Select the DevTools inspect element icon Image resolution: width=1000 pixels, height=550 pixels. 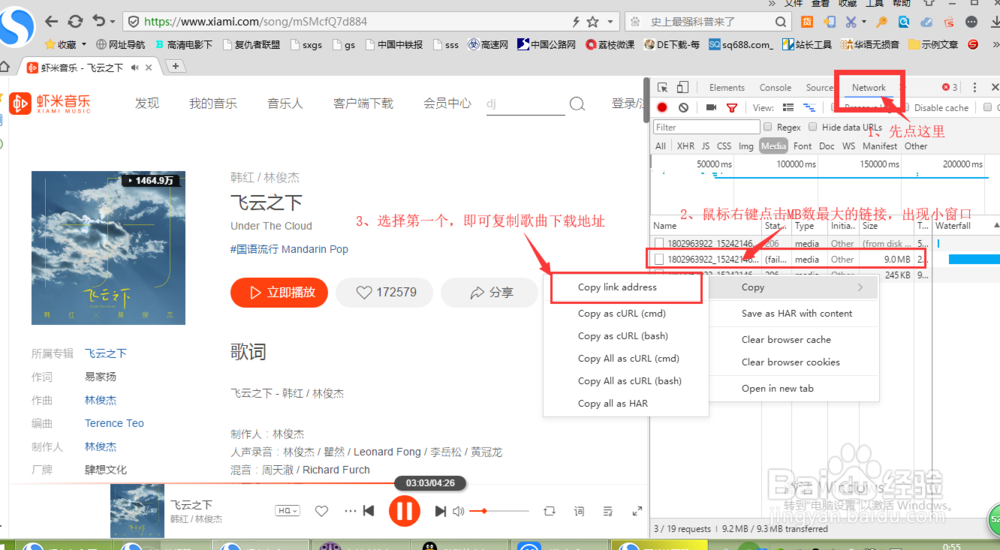[x=663, y=87]
